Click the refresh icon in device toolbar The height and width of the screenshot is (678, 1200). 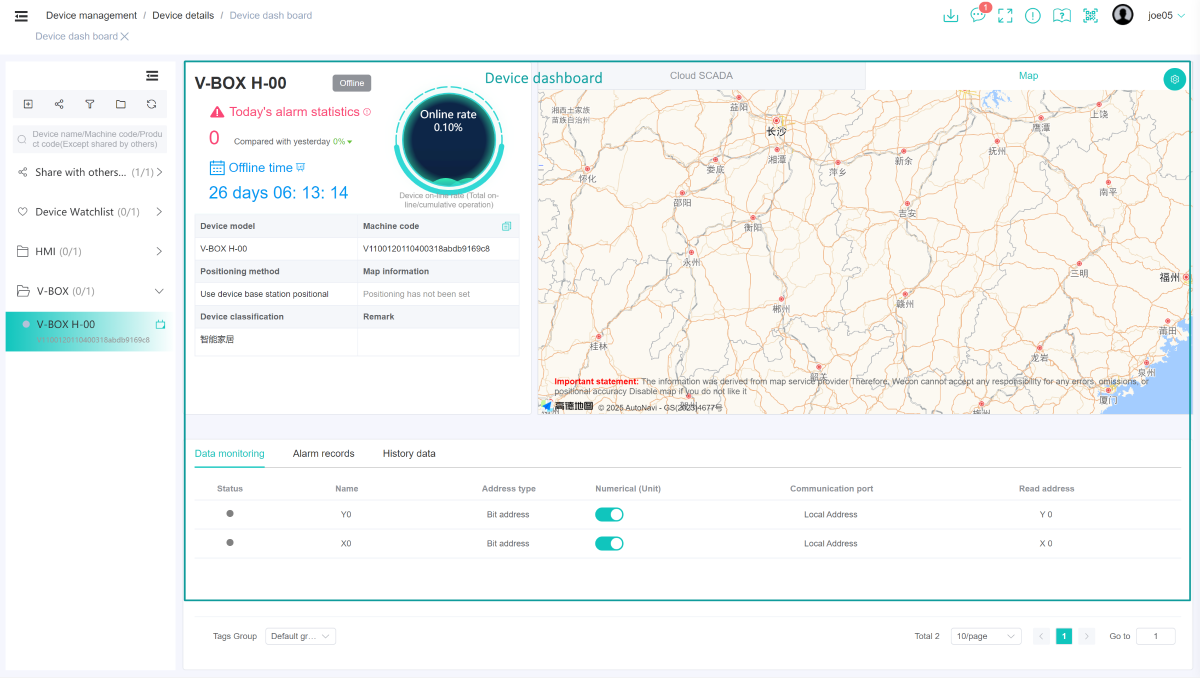[x=151, y=104]
